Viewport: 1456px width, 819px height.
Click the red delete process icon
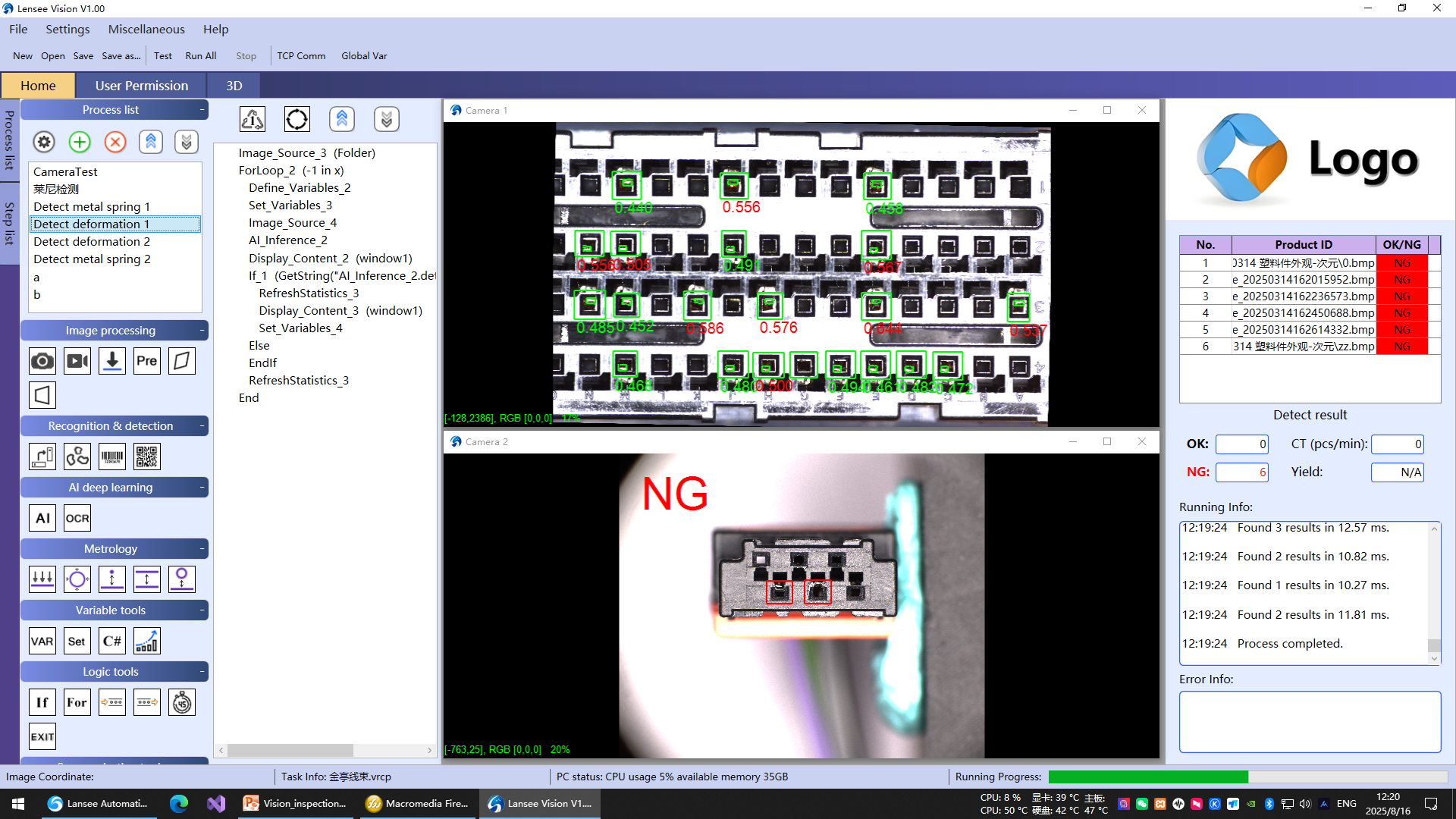click(x=115, y=142)
